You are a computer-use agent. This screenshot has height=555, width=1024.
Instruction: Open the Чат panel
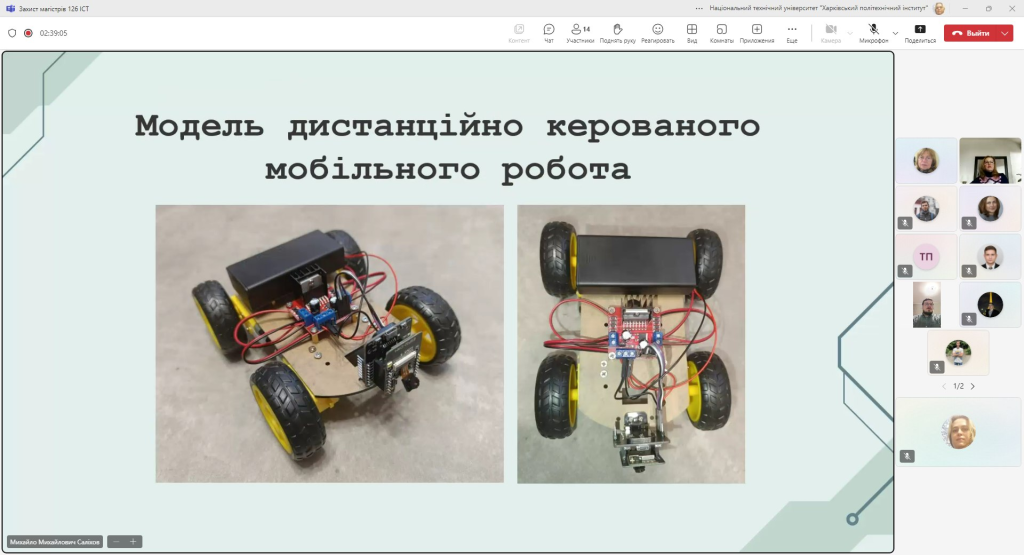pyautogui.click(x=549, y=33)
